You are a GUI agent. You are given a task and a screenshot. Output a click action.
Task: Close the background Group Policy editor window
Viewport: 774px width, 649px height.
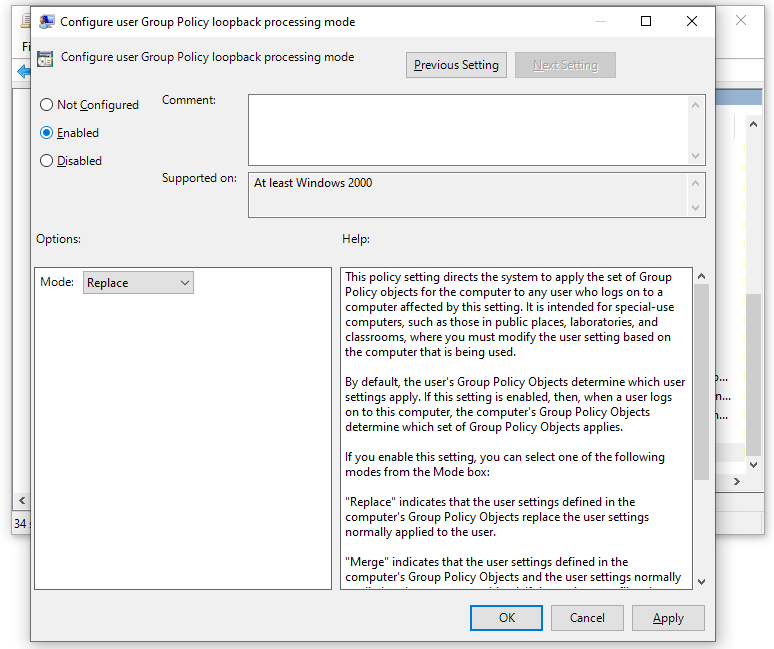740,20
